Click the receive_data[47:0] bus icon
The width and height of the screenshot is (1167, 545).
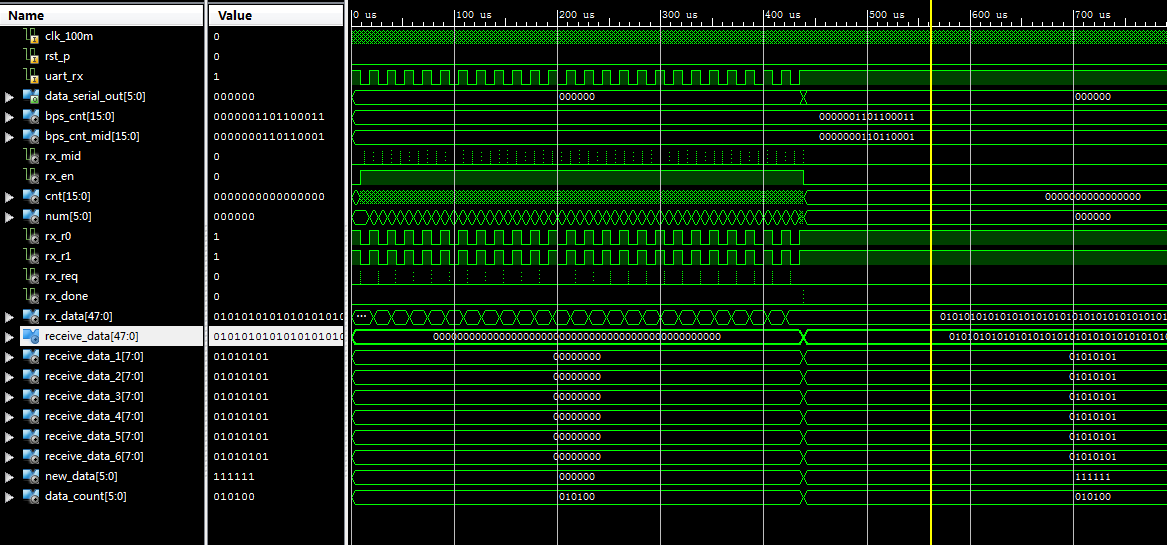(x=31, y=336)
